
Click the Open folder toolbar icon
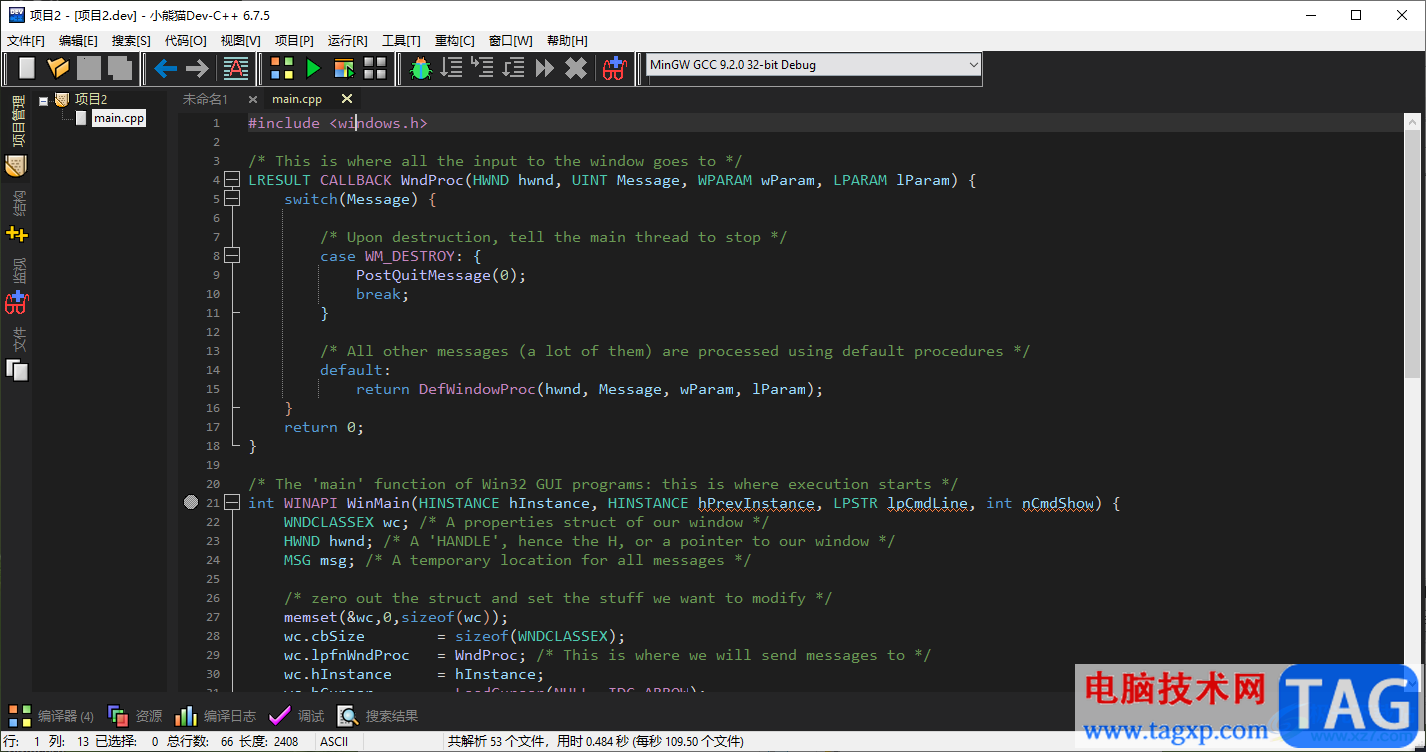click(58, 68)
